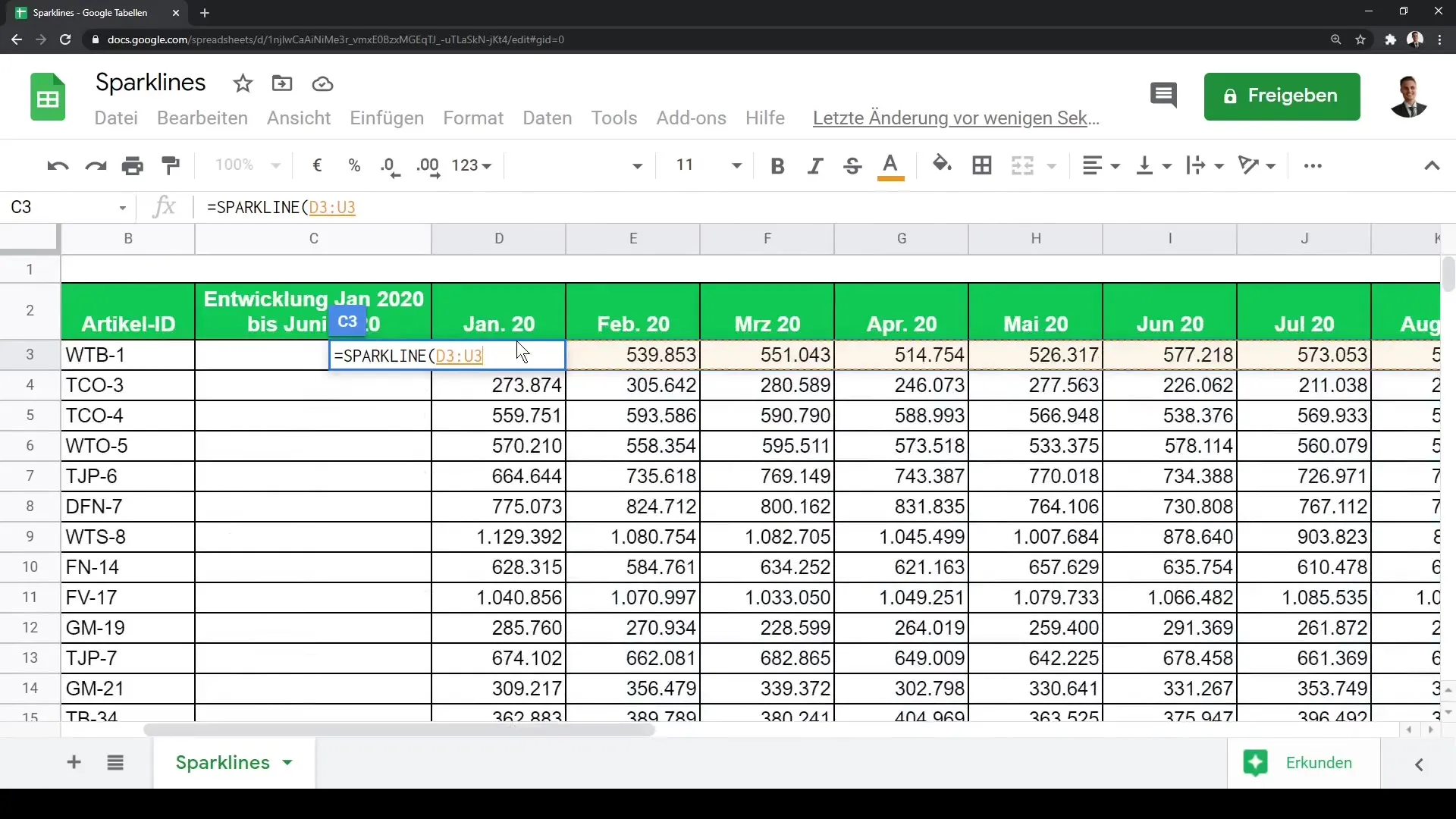The height and width of the screenshot is (819, 1456).
Task: Open the all sheets list icon
Action: click(x=115, y=763)
